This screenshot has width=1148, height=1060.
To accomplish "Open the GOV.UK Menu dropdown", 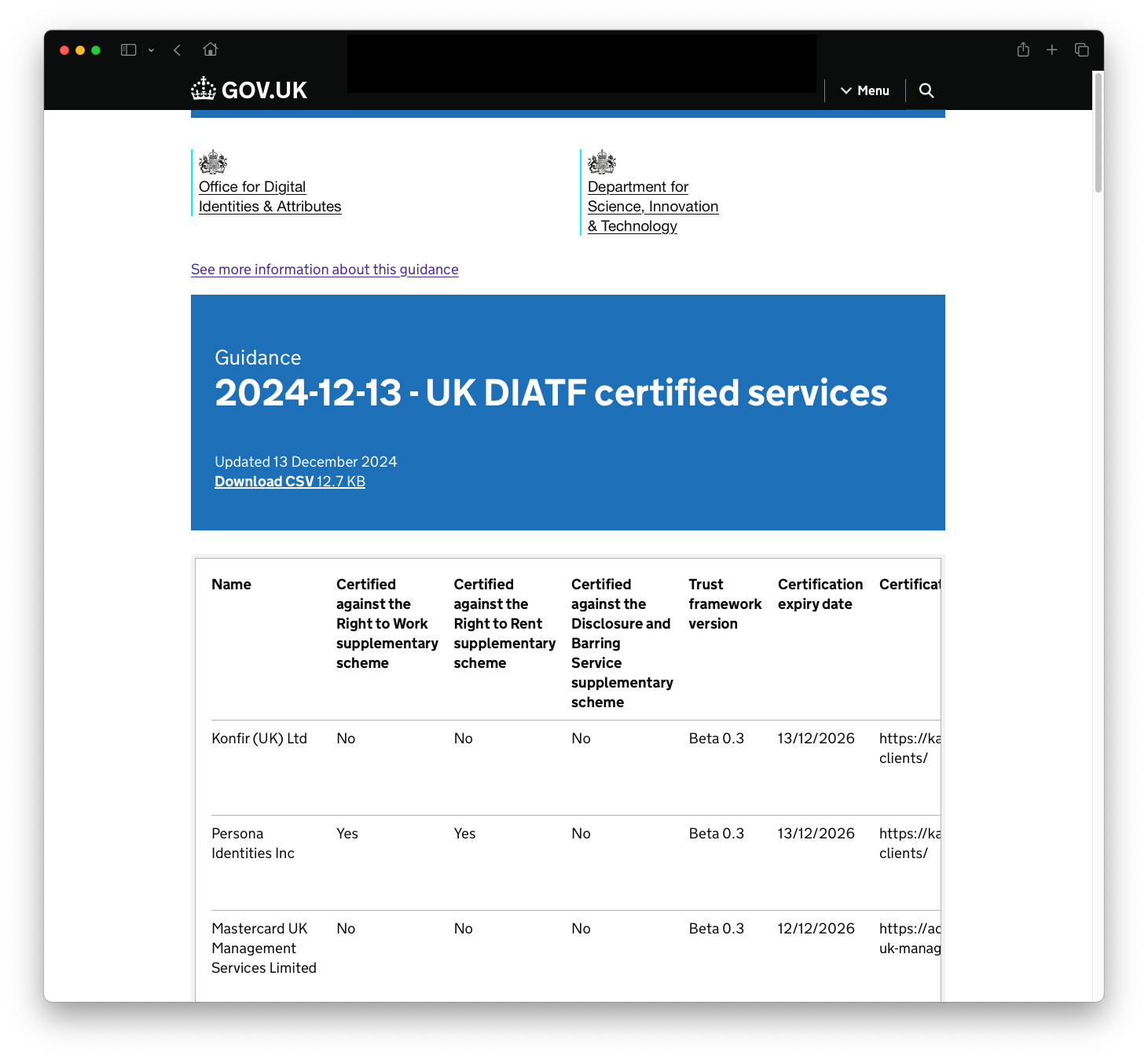I will click(864, 90).
